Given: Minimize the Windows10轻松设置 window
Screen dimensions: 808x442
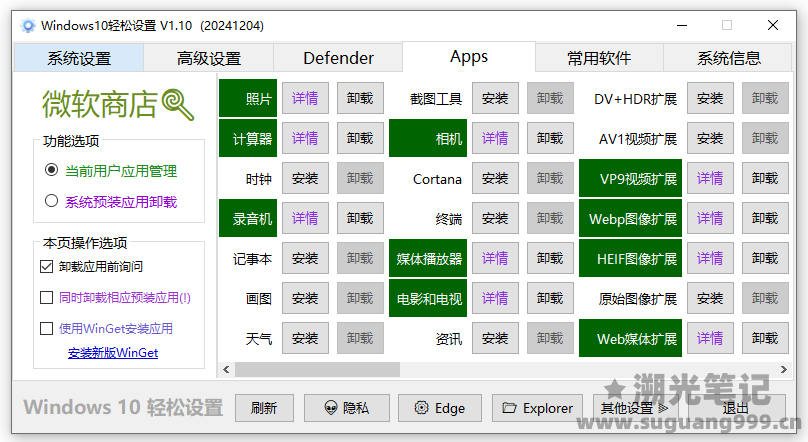Looking at the screenshot, I should click(682, 25).
